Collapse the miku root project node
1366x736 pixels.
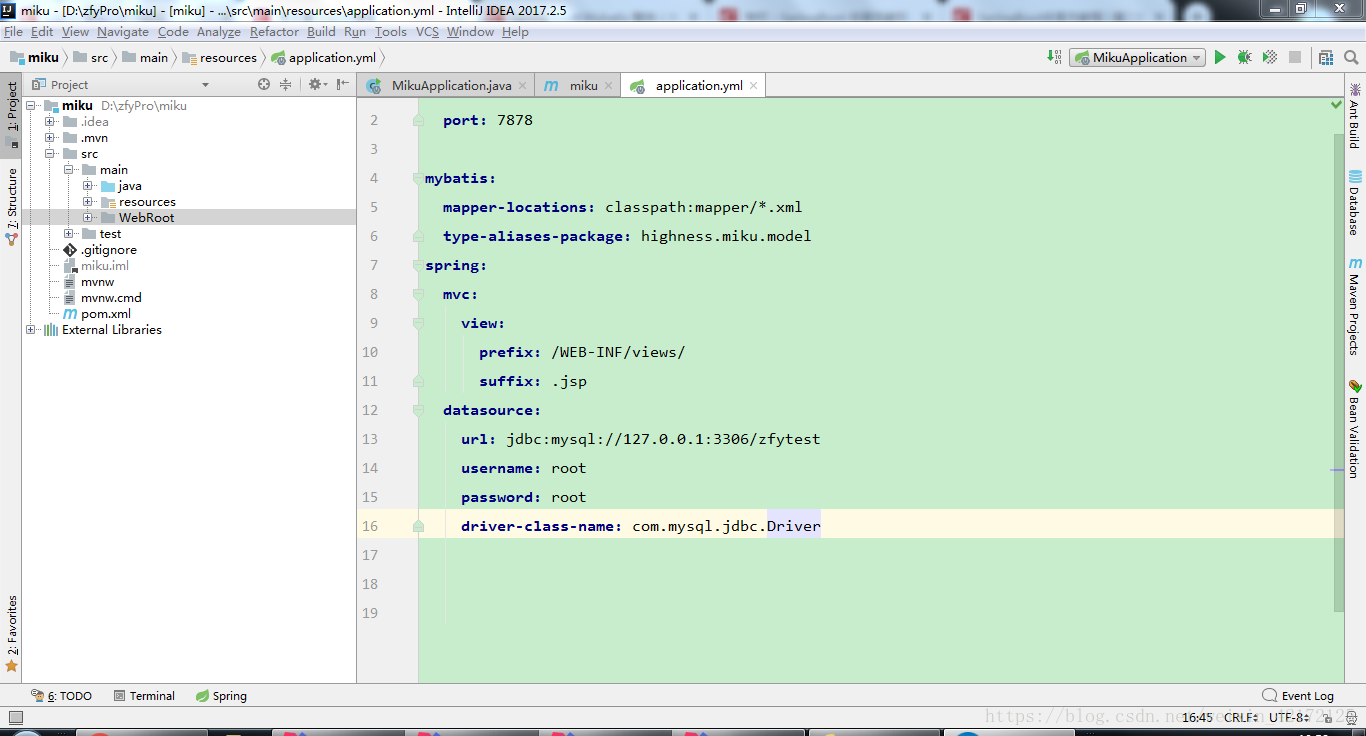click(31, 106)
